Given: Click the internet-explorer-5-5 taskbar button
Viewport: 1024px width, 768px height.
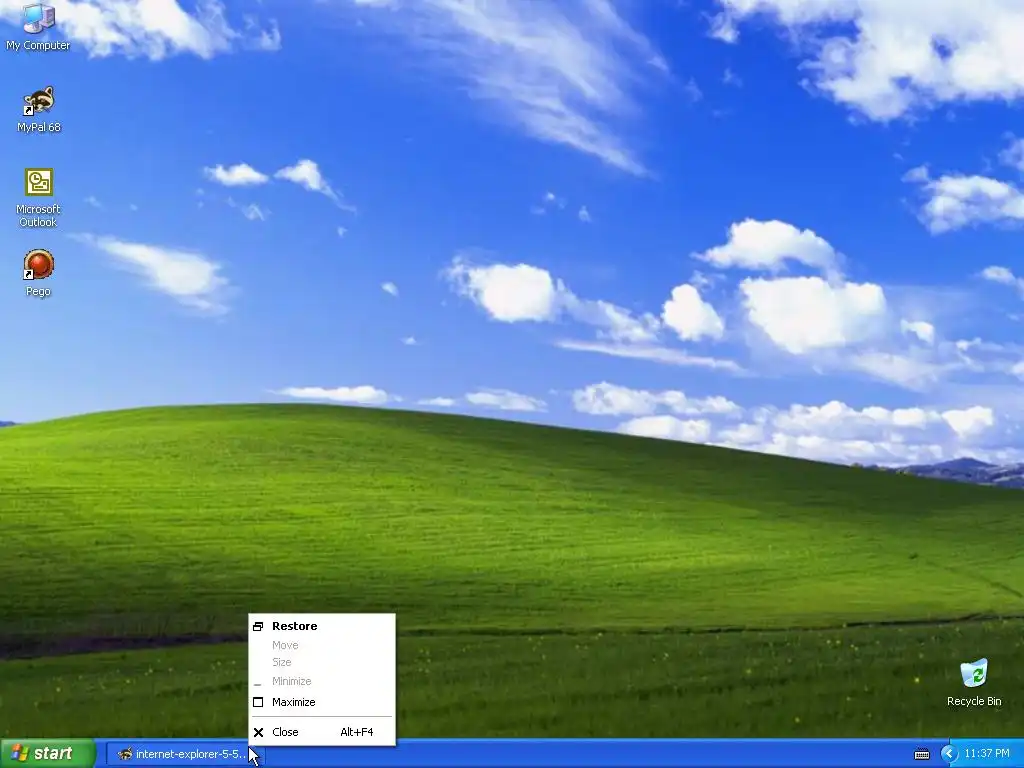Looking at the screenshot, I should pos(184,754).
